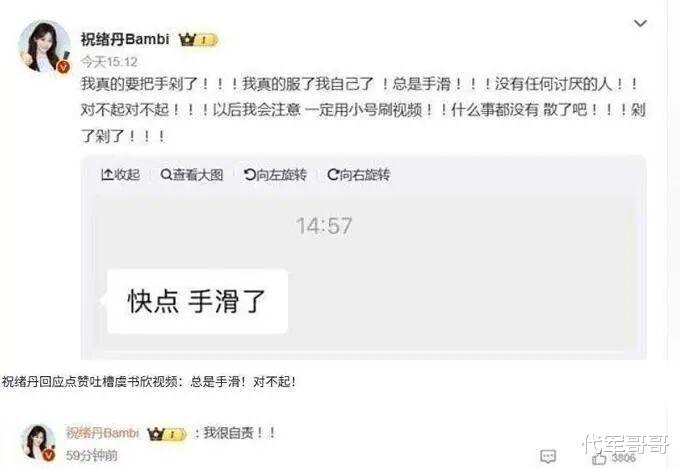
Task: Click the 快点 手滑了 message bubble
Action: pyautogui.click(x=195, y=302)
